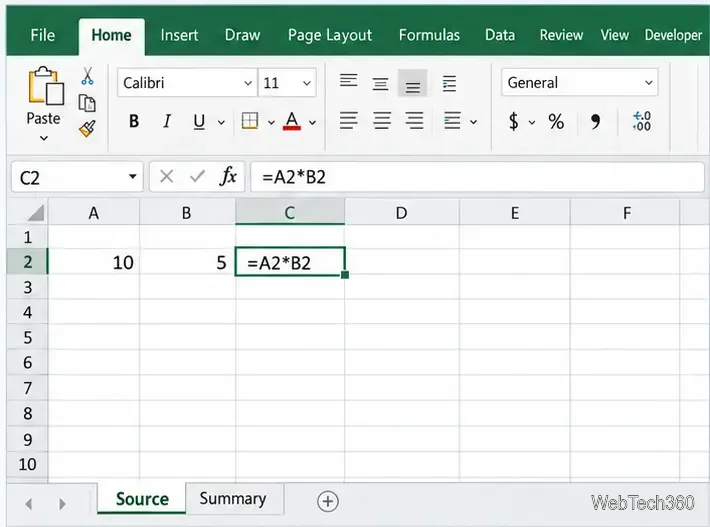Viewport: 710px width, 527px height.
Task: Open the Developer tab
Action: click(673, 35)
